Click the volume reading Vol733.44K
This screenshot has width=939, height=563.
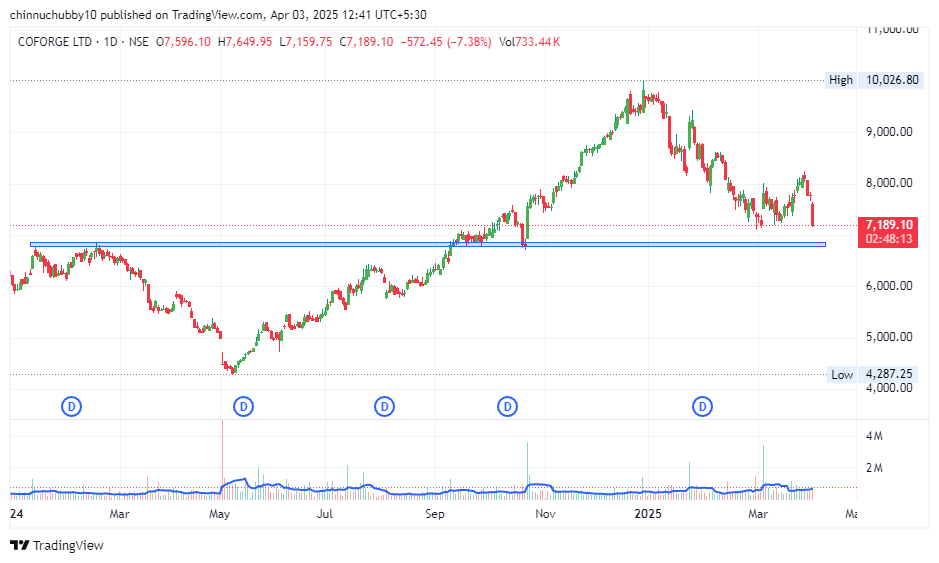529,42
